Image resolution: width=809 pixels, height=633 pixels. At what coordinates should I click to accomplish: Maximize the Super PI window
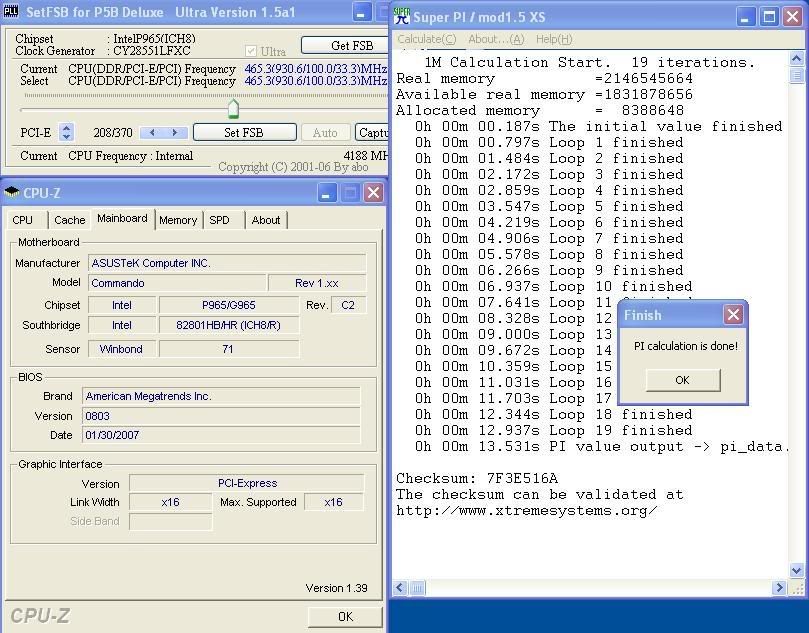coord(769,17)
